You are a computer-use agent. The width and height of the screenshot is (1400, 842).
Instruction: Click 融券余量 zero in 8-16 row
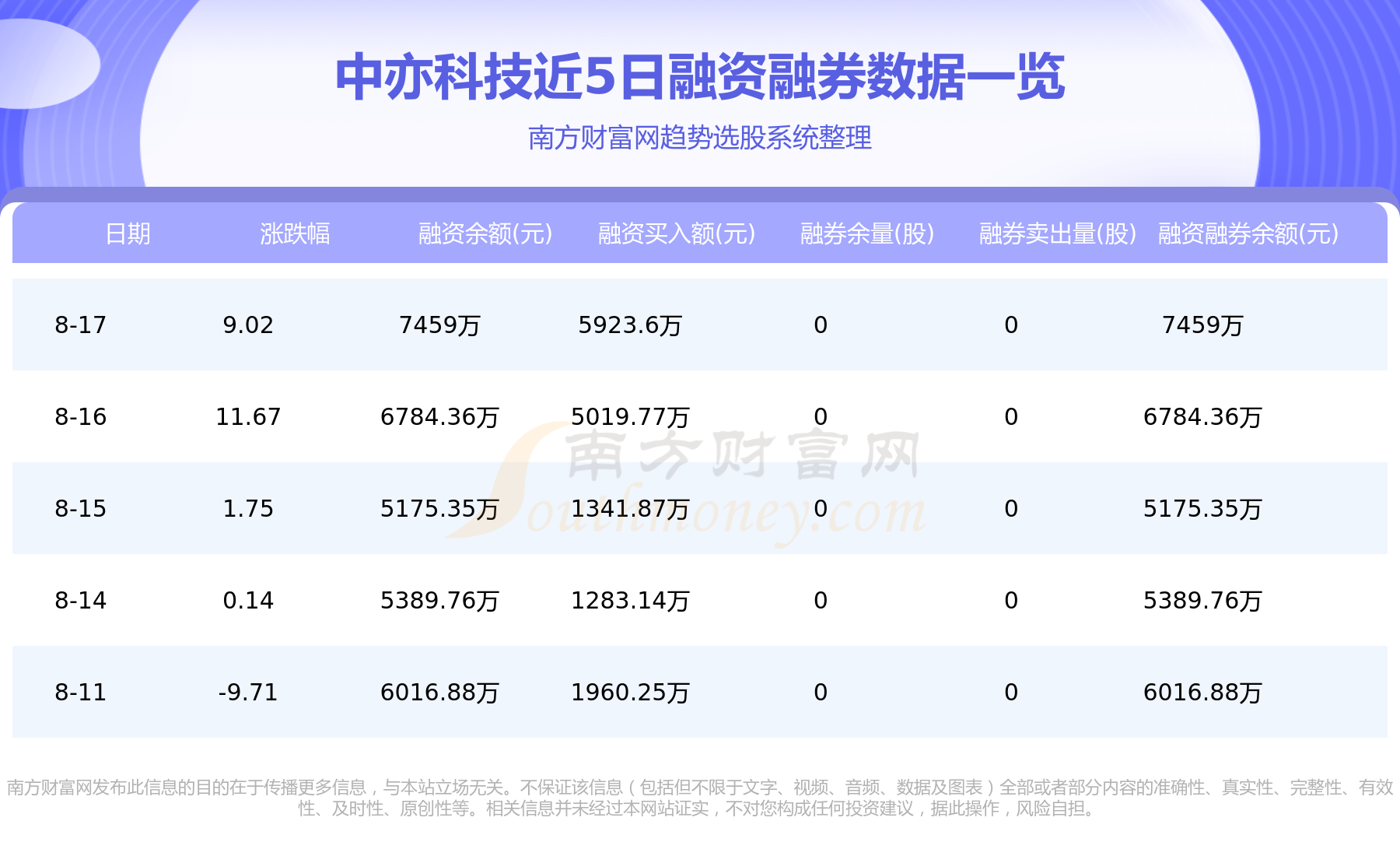[x=821, y=416]
